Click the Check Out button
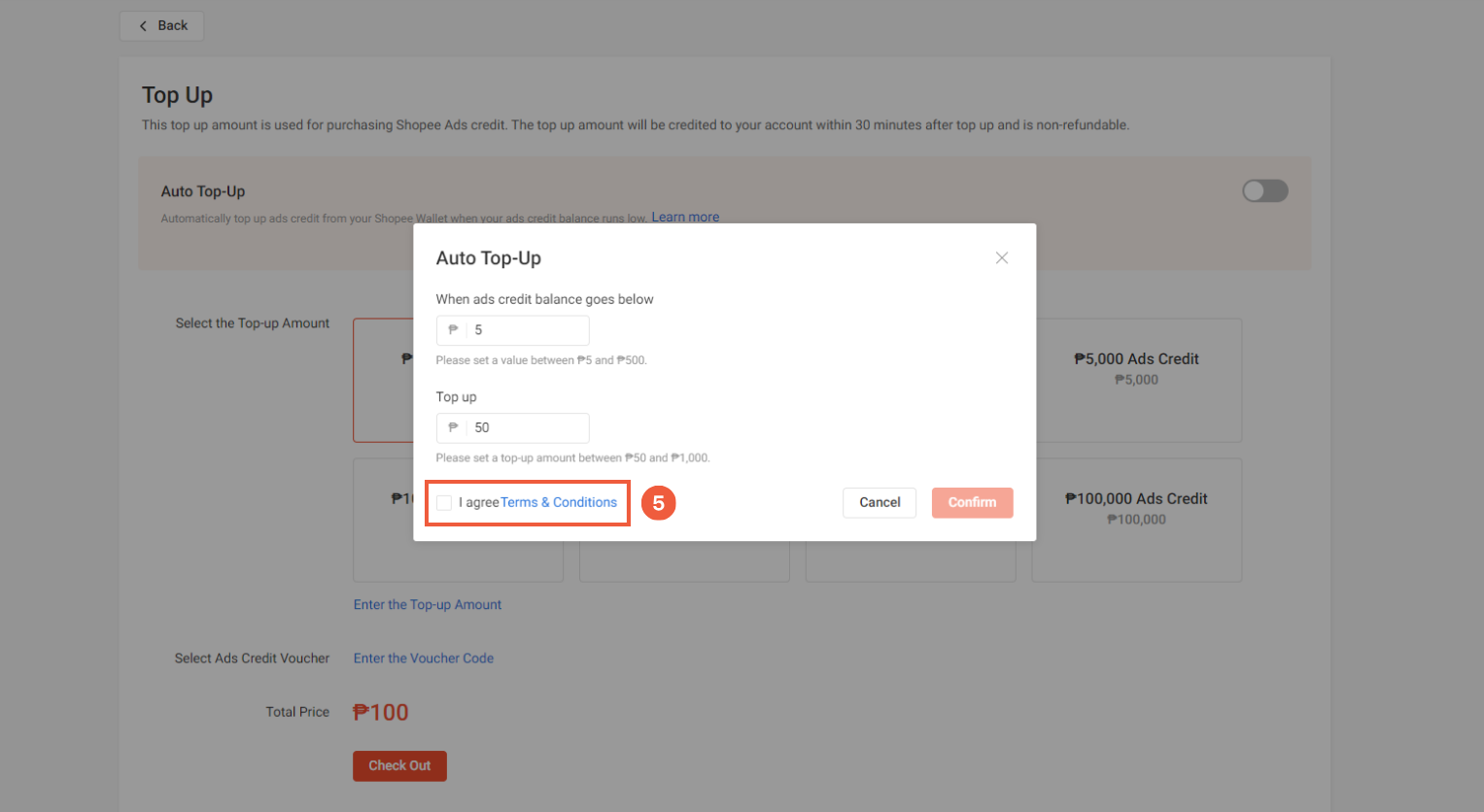 click(x=399, y=765)
